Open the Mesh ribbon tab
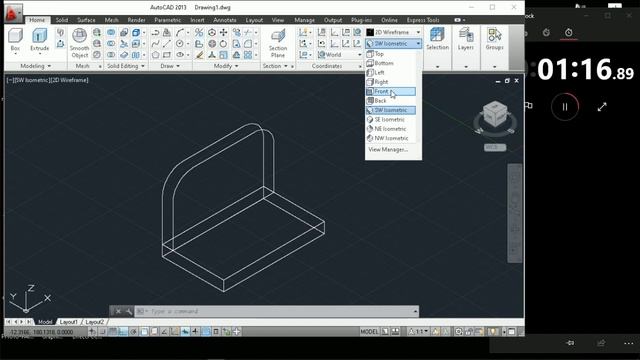Viewport: 640px width, 360px height. pos(111,20)
